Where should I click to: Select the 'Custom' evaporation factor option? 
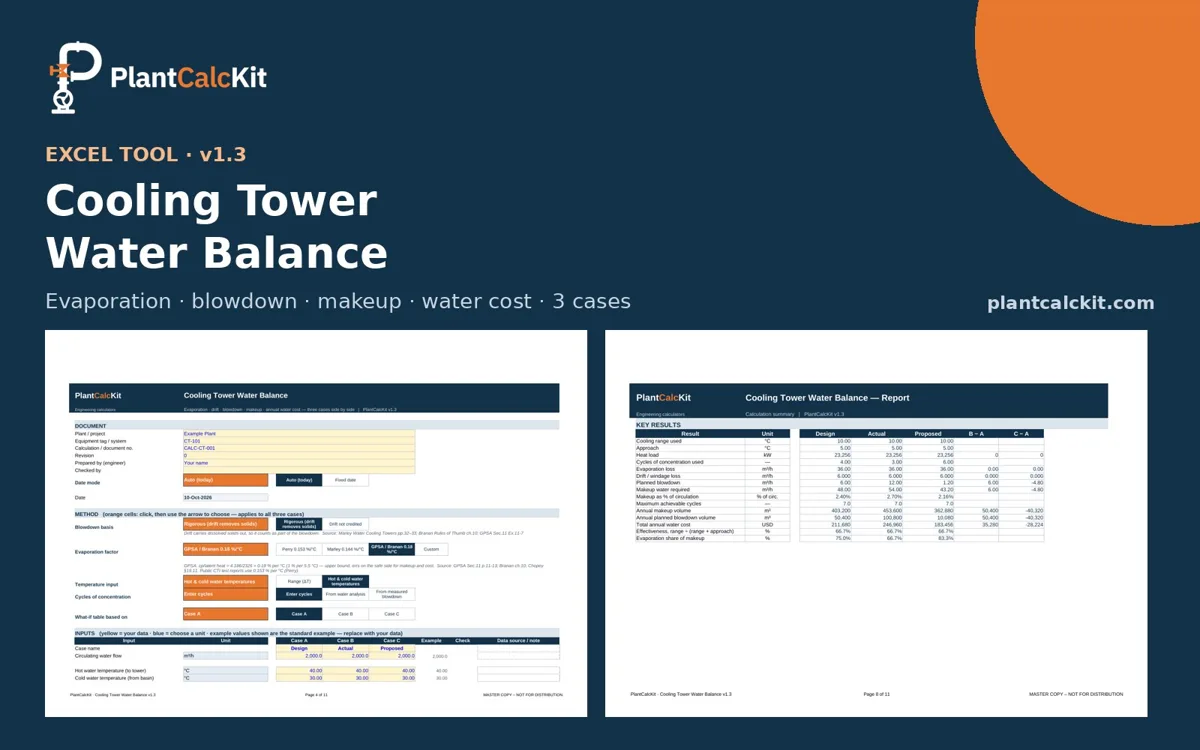point(431,549)
